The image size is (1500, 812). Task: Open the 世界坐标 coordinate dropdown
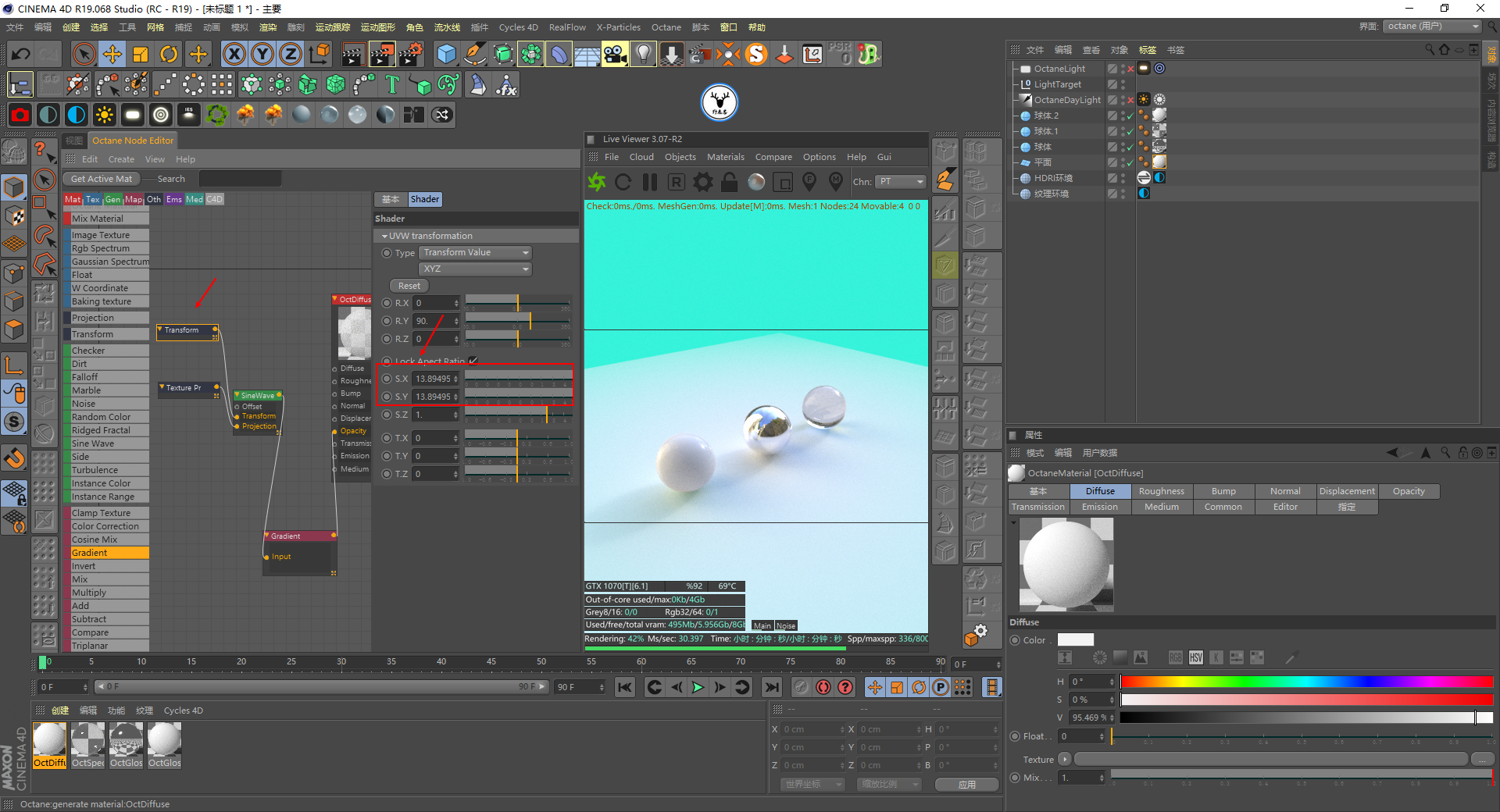pos(813,785)
